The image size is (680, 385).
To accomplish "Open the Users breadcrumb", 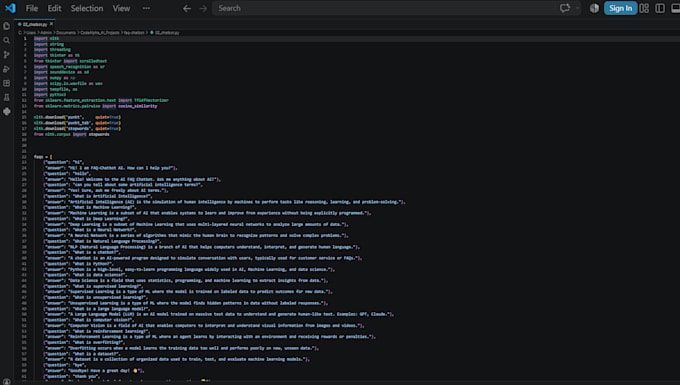I will 31,33.
